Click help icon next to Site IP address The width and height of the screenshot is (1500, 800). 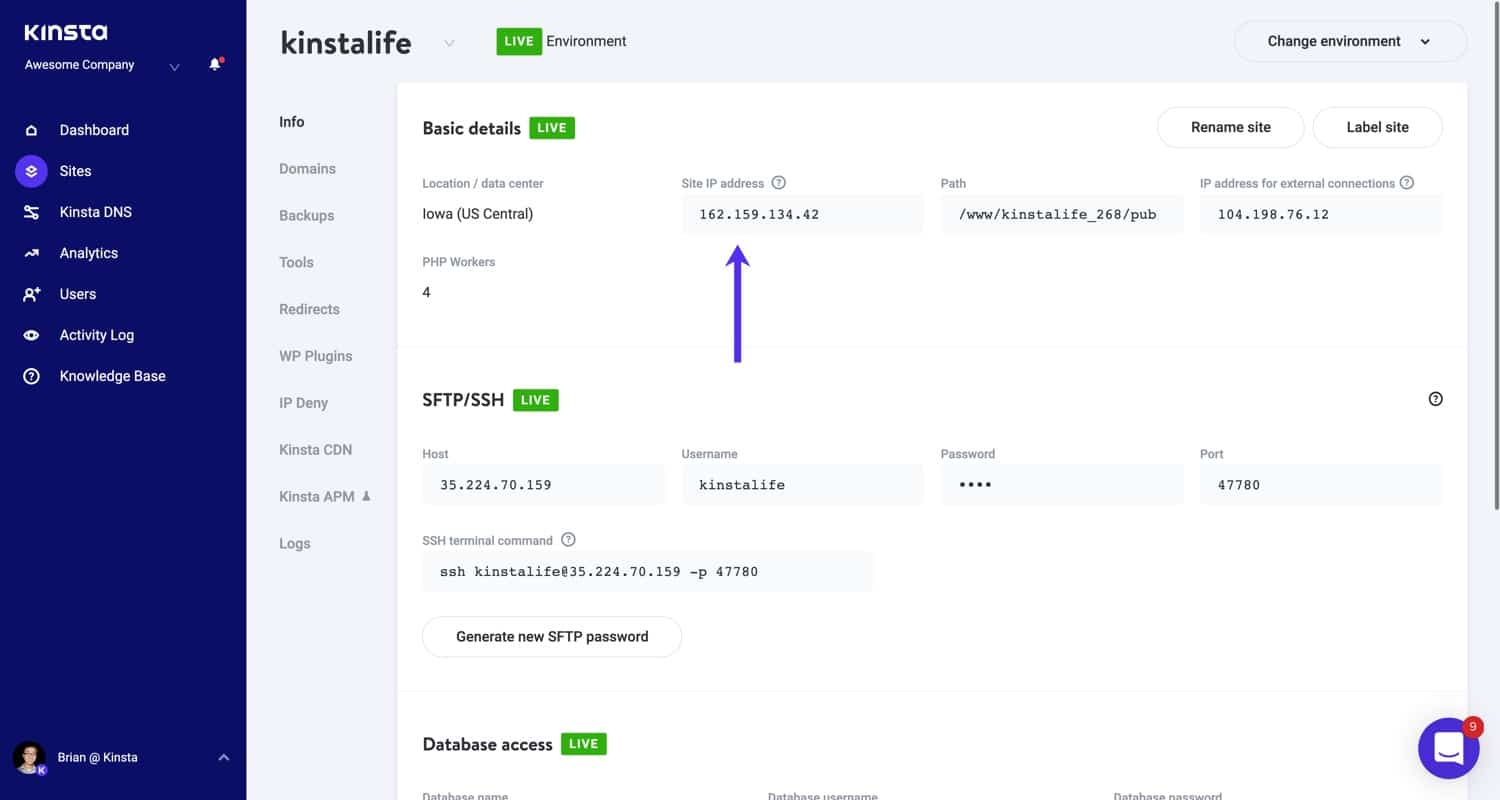click(779, 183)
